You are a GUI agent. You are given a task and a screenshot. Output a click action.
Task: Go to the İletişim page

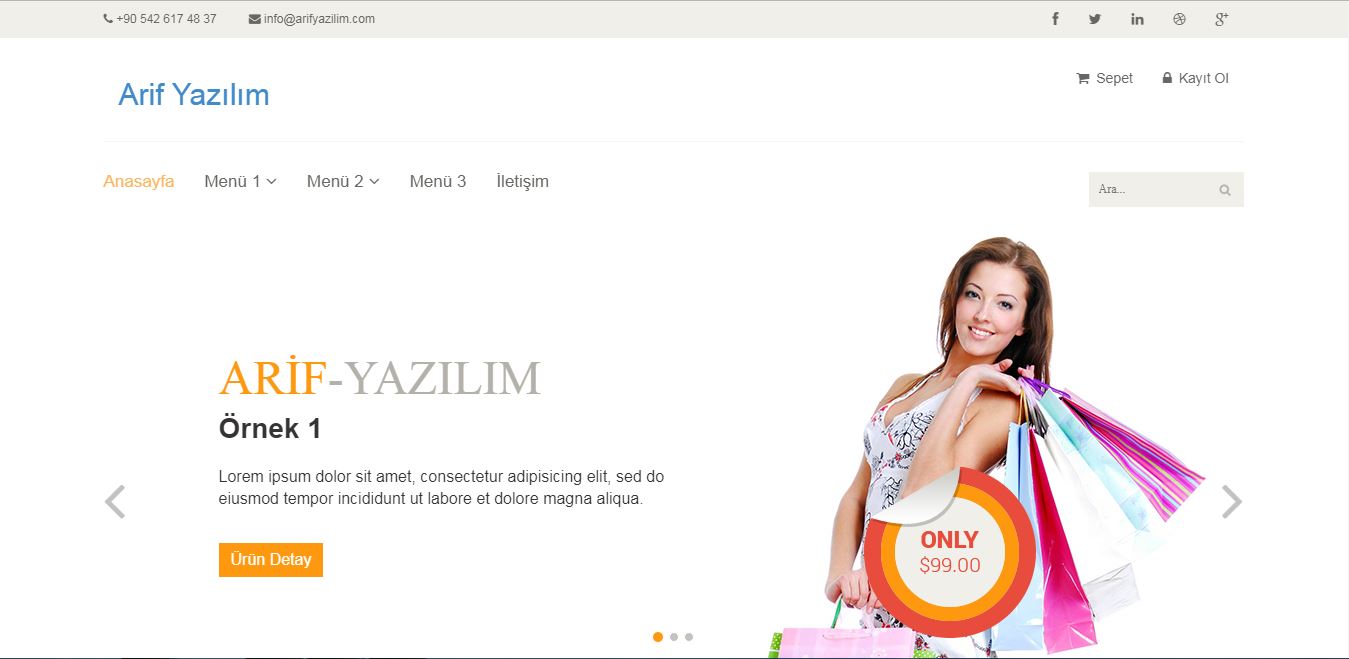[522, 181]
